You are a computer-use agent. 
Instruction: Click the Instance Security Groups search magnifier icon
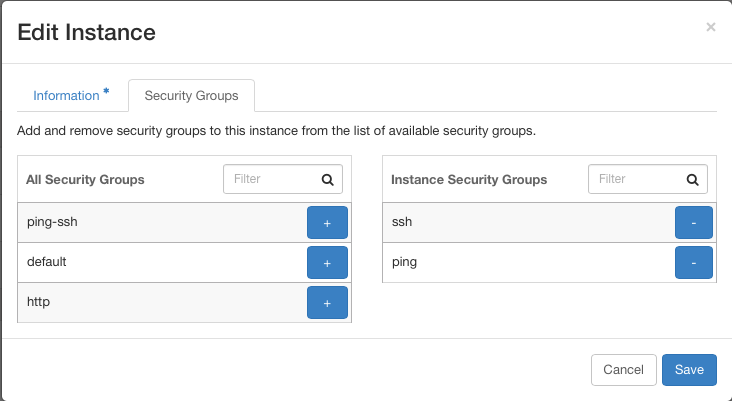693,179
